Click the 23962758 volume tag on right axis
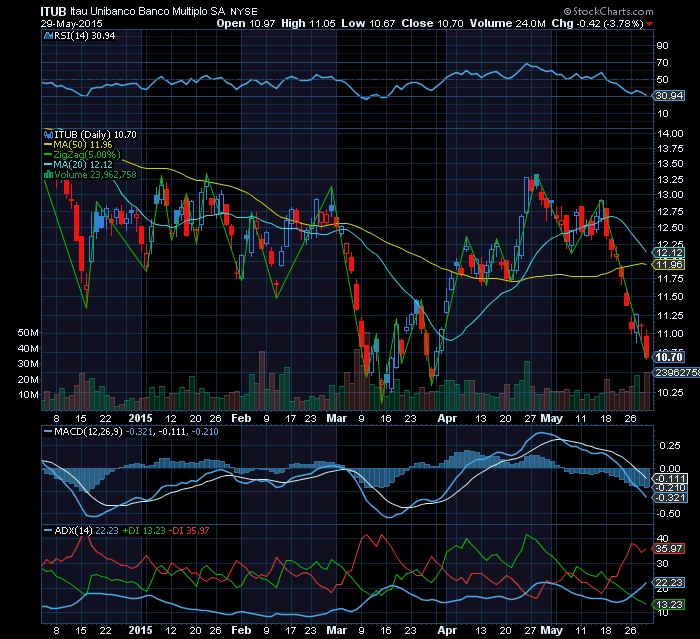 point(677,372)
